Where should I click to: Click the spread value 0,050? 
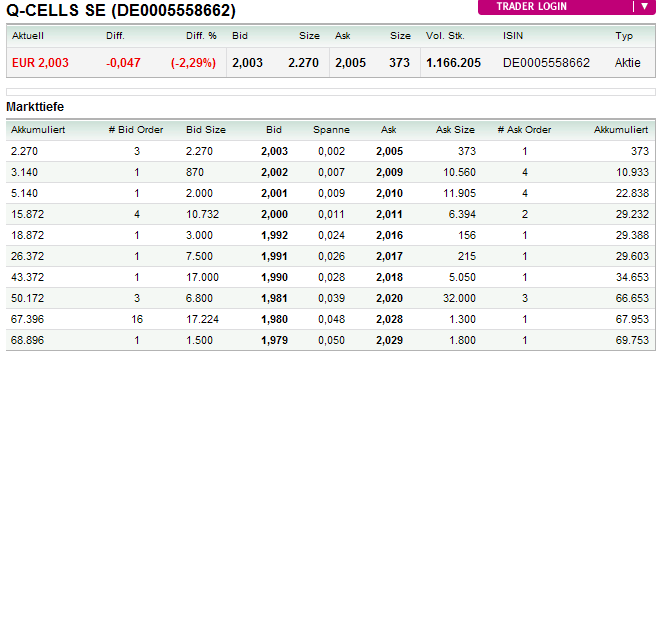[331, 340]
